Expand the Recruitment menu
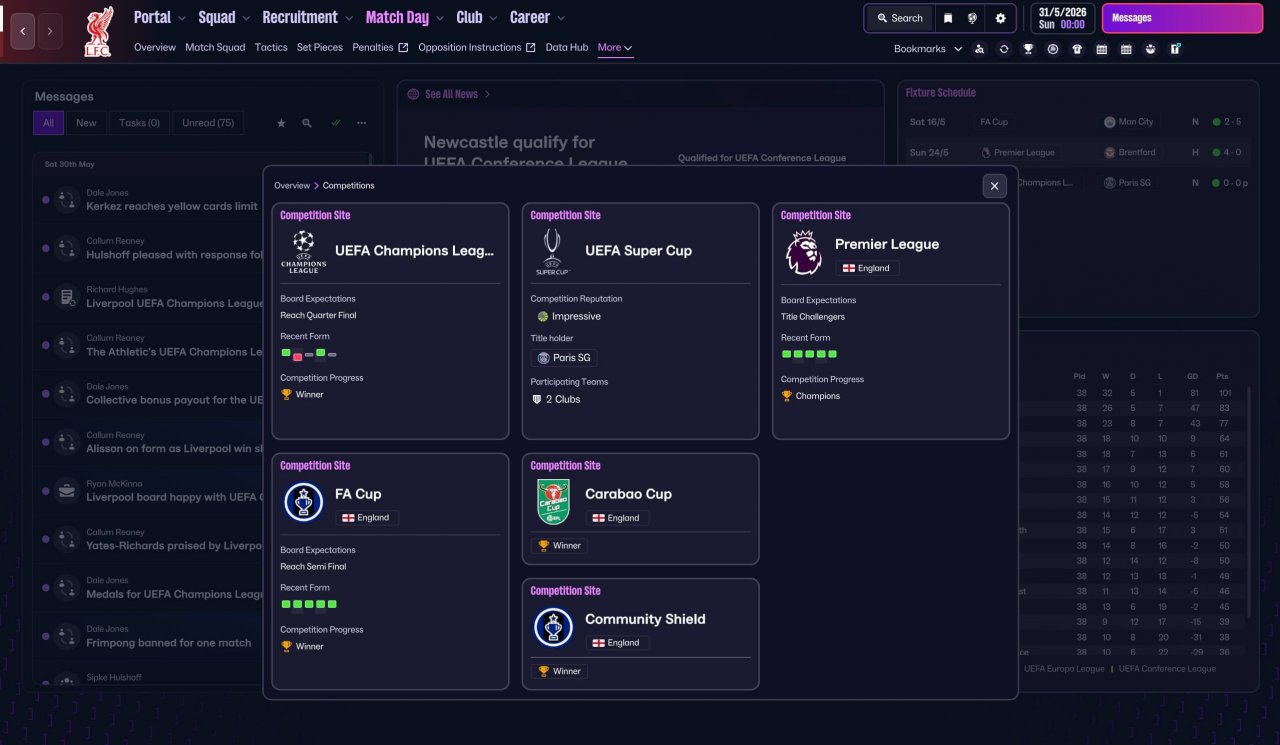The image size is (1280, 745). click(308, 18)
